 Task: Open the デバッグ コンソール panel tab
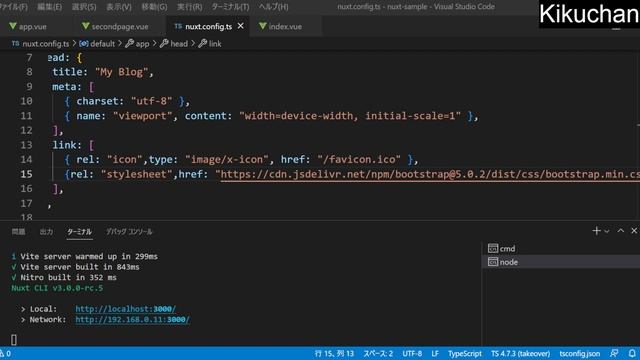point(129,232)
